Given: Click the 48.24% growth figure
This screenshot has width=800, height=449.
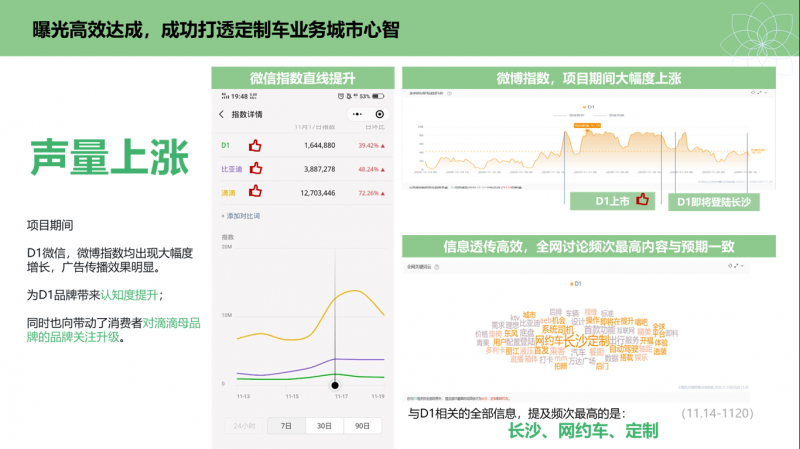Looking at the screenshot, I should 368,169.
